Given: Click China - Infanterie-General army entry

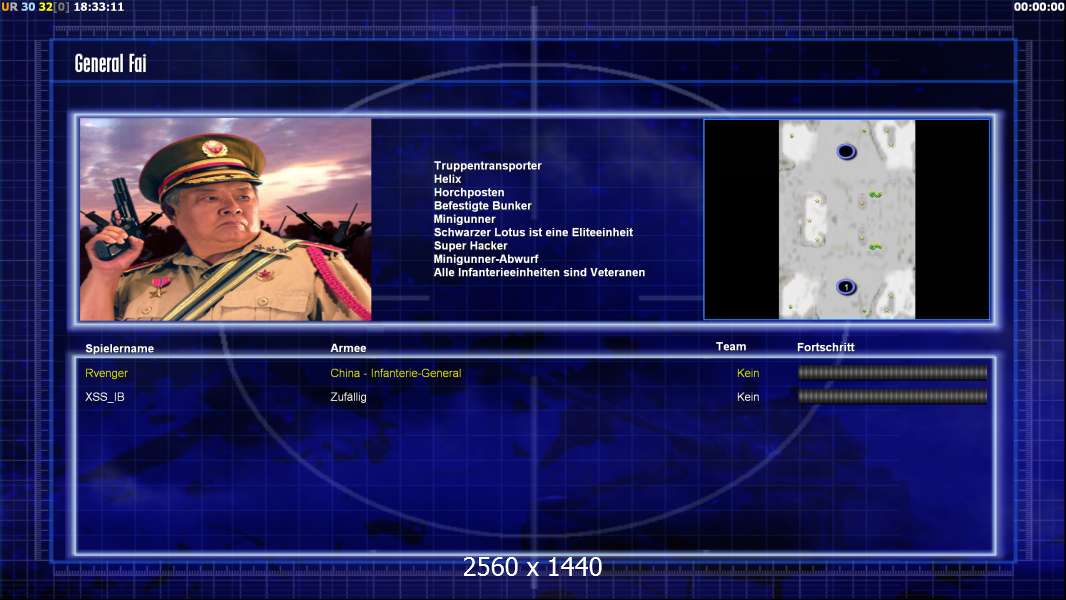Looking at the screenshot, I should (x=396, y=373).
